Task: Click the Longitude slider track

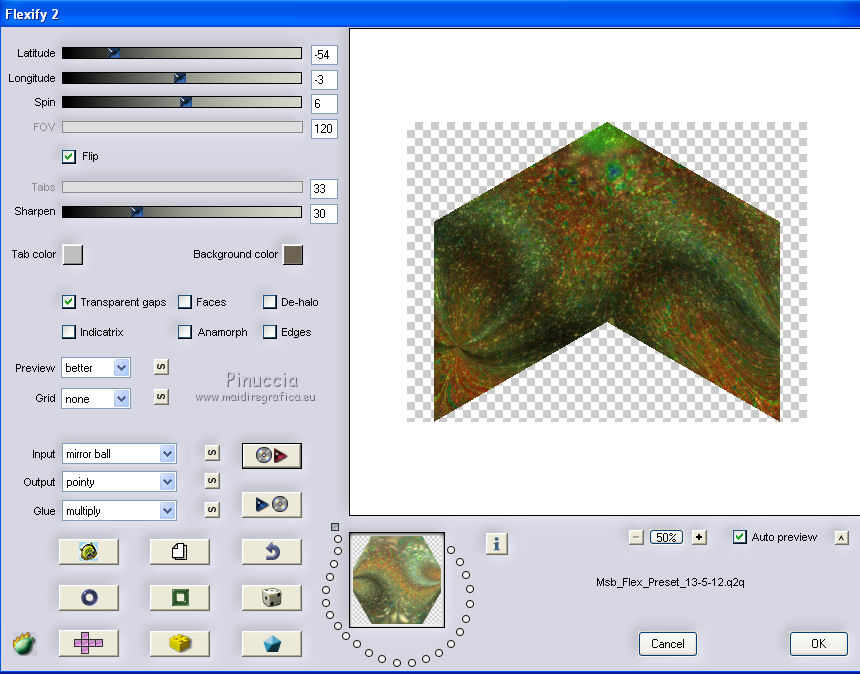Action: pyautogui.click(x=182, y=78)
